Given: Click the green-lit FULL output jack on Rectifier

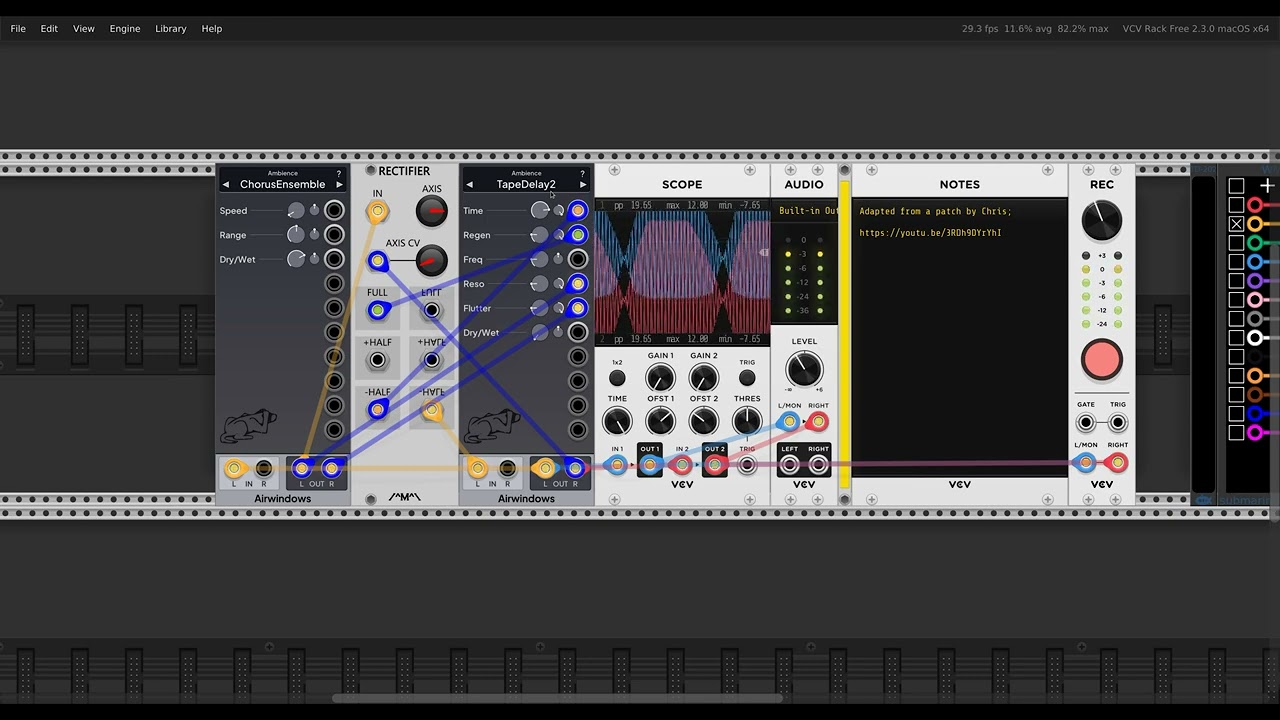Looking at the screenshot, I should pos(377,311).
